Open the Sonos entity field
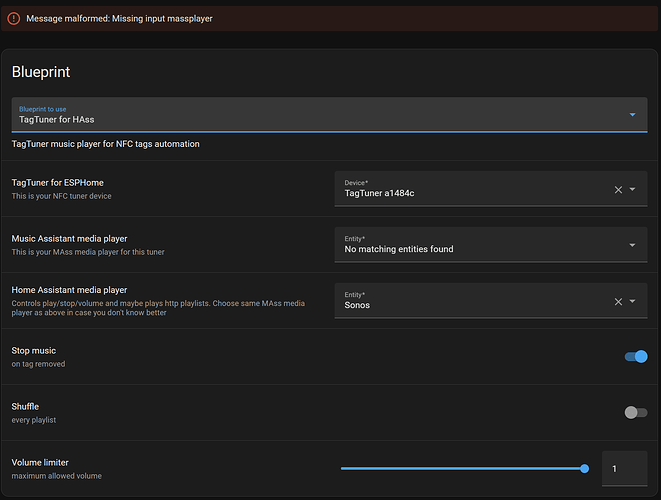661x500 pixels. coord(491,301)
